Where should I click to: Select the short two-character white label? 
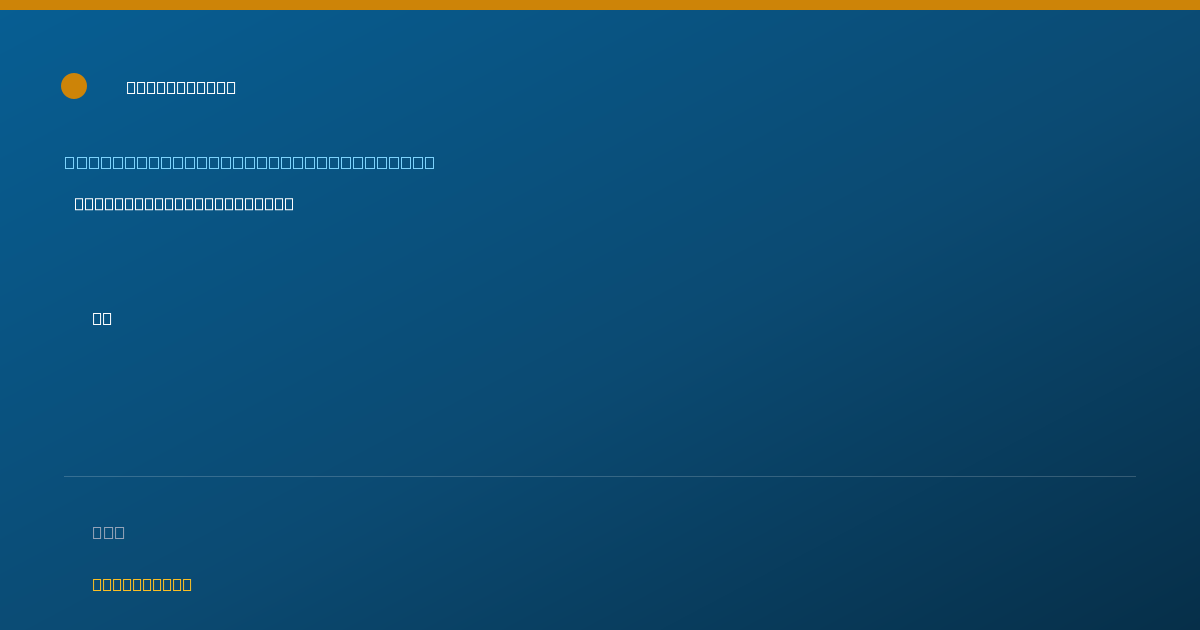[102, 318]
